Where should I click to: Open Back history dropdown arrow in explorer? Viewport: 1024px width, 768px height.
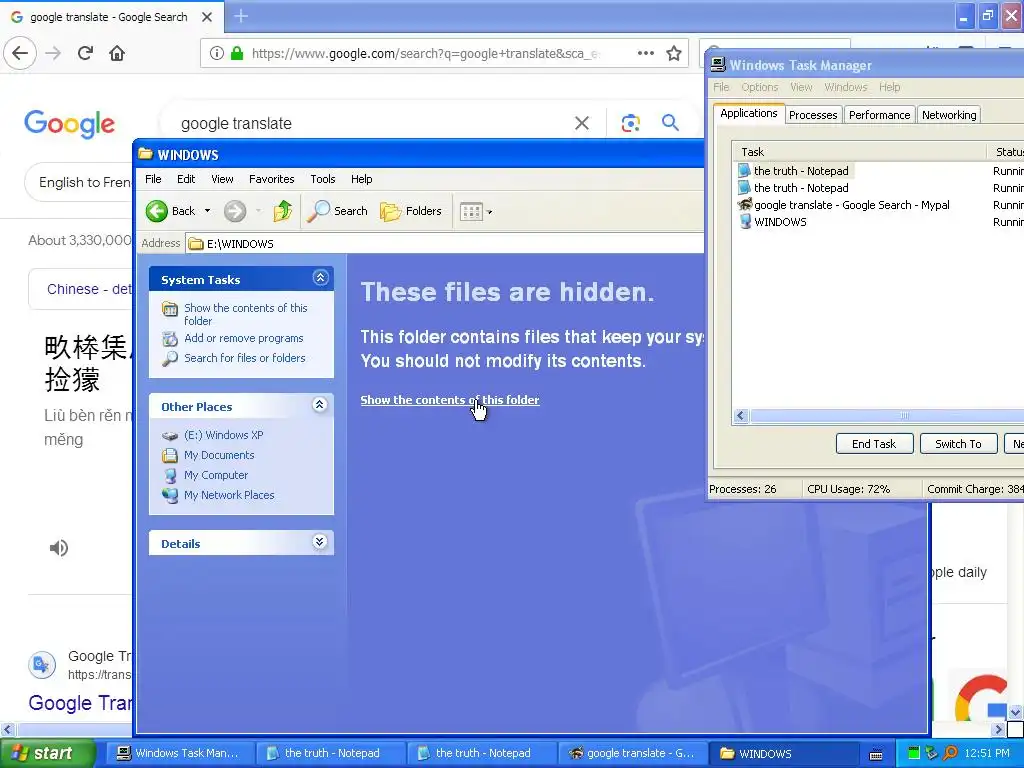coord(207,211)
